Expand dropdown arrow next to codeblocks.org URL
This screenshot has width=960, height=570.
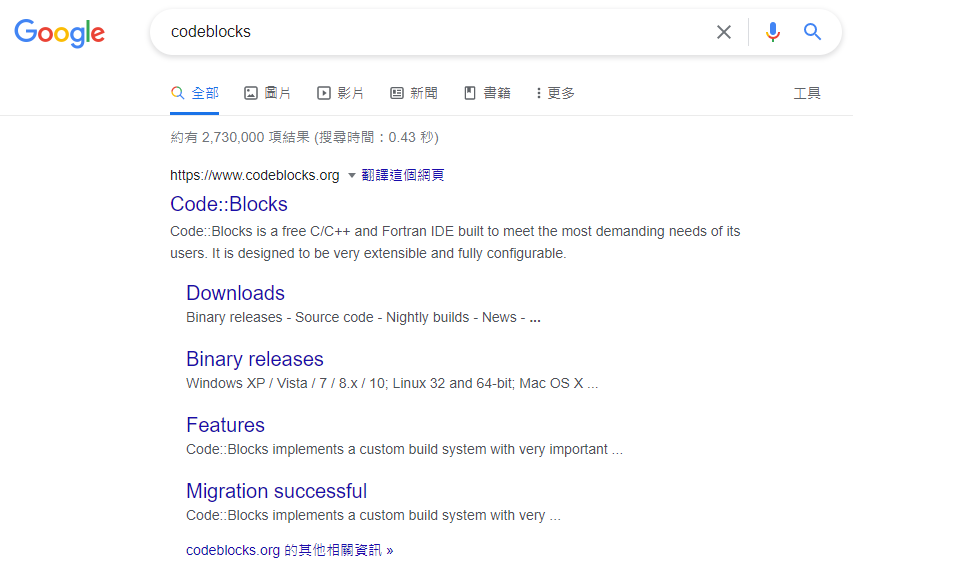pyautogui.click(x=351, y=176)
